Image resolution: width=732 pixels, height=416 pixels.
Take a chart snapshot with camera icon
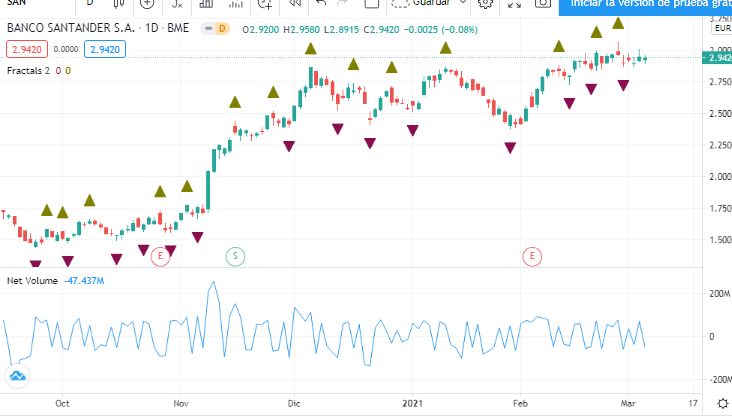(x=542, y=4)
